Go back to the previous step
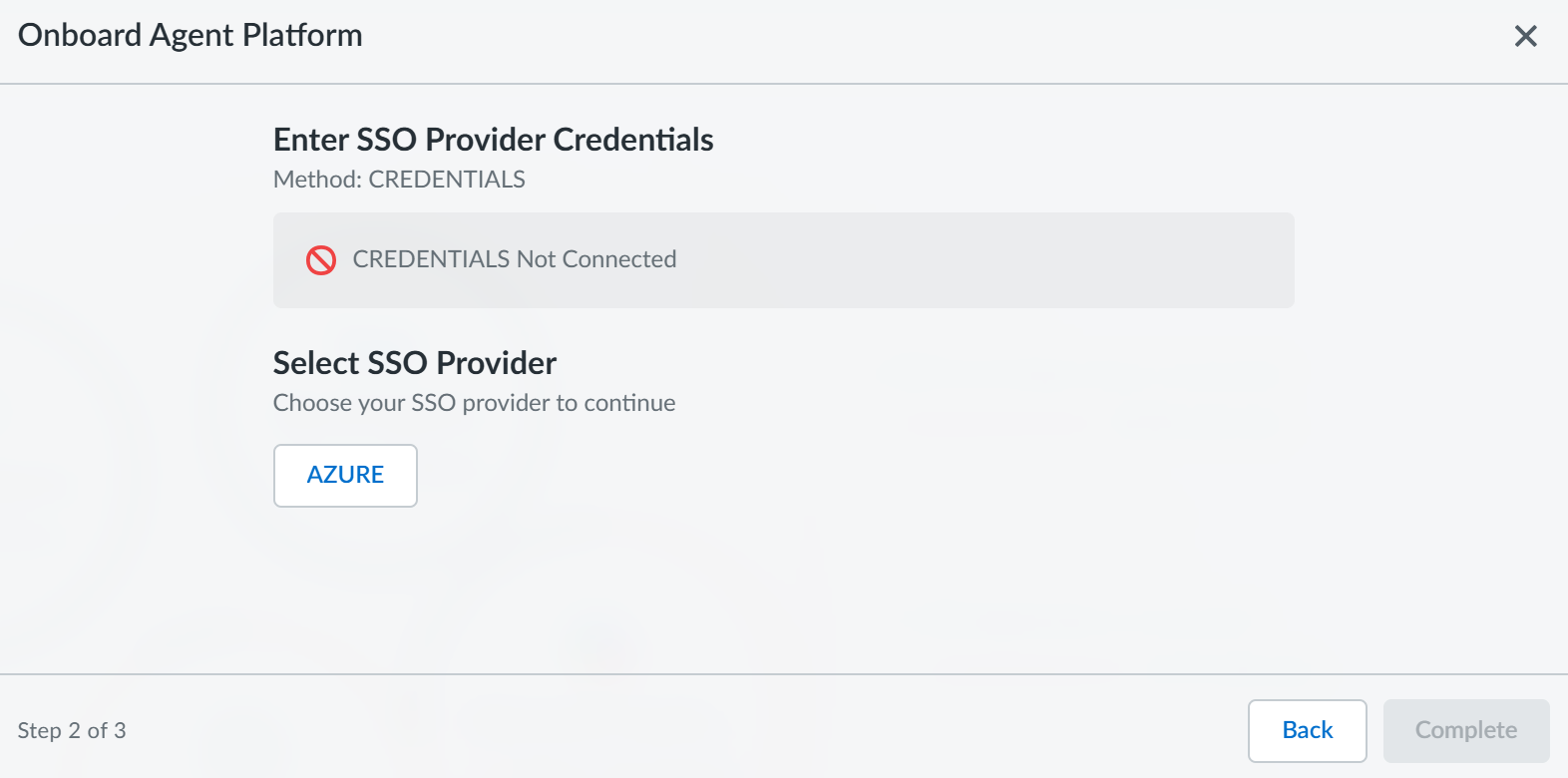Screen dimensions: 1568x778 (1307, 730)
